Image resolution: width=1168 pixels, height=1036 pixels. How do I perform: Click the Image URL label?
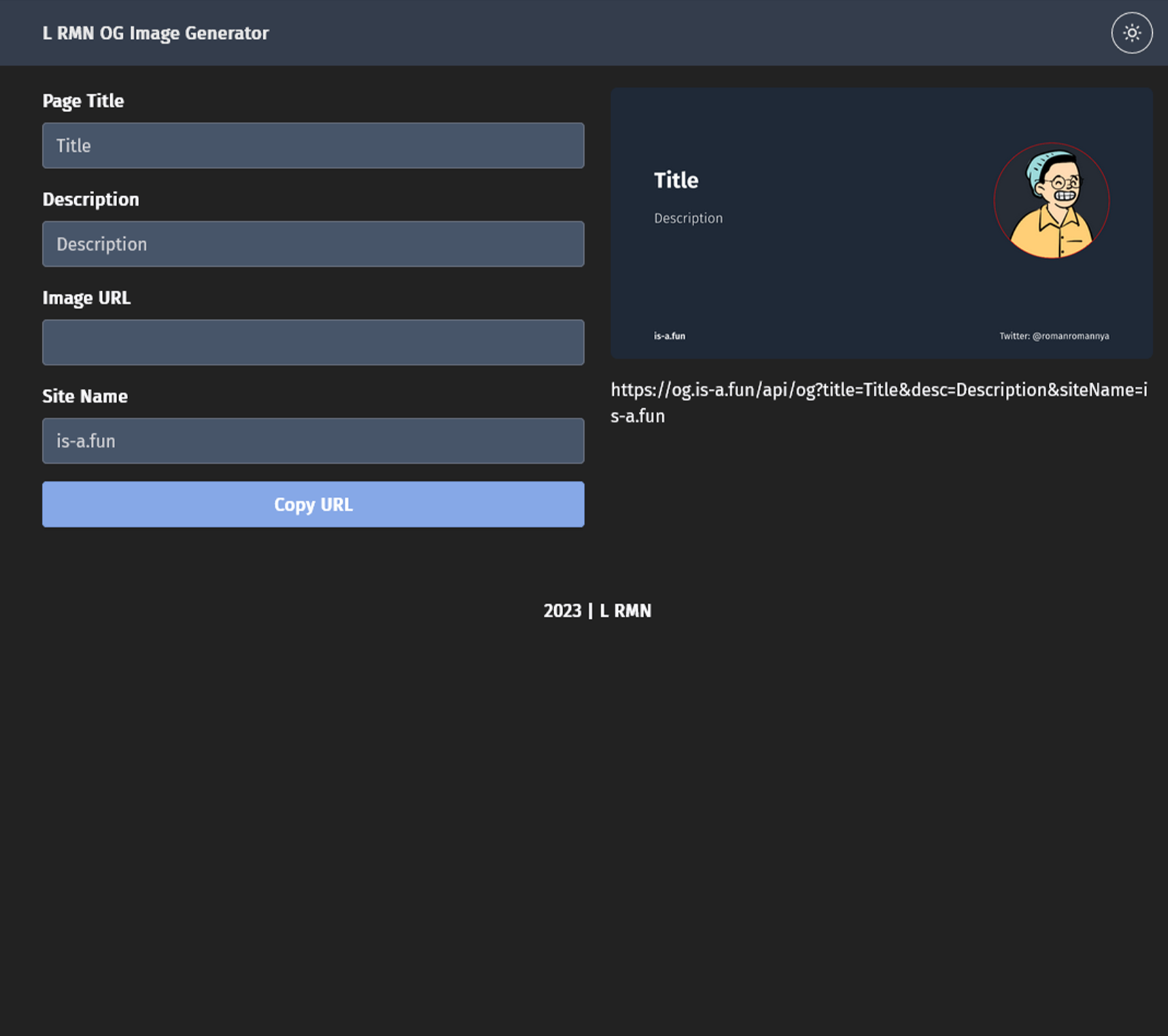[87, 298]
